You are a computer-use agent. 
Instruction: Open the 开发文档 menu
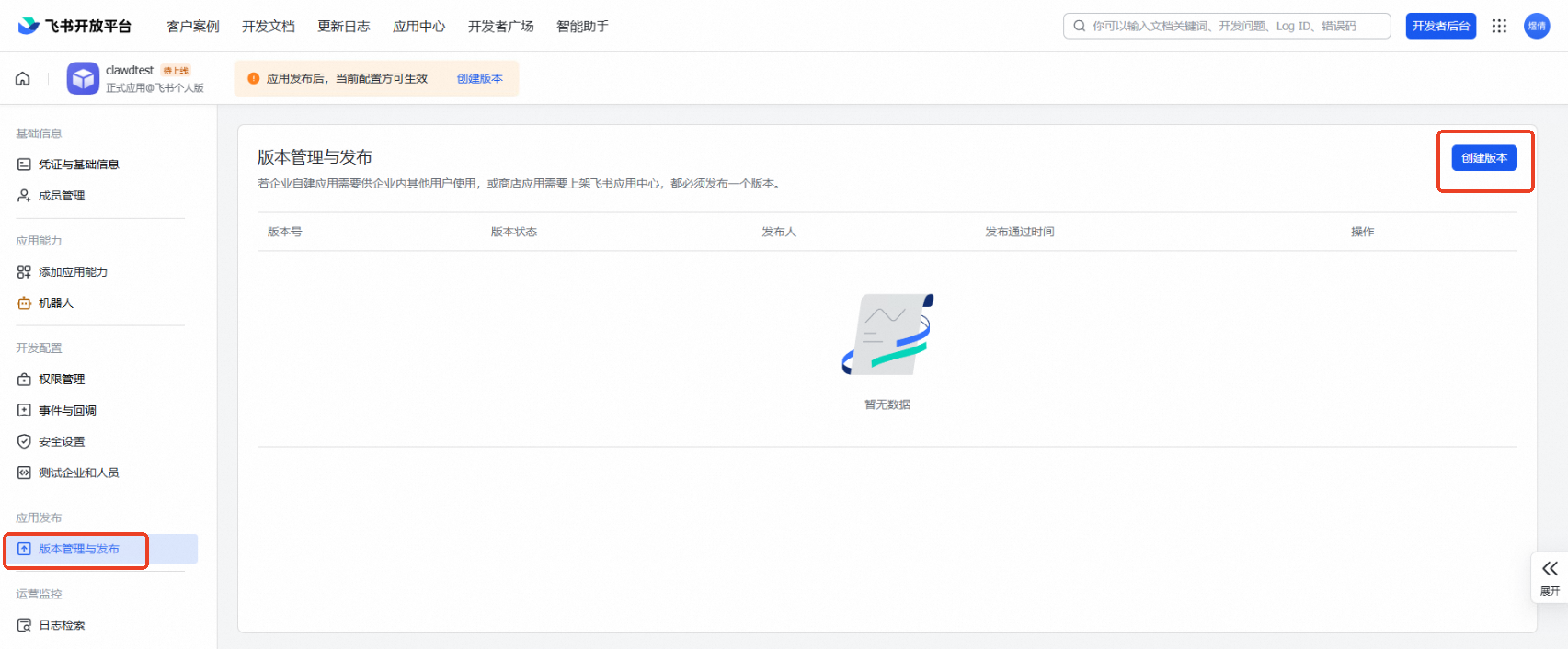point(268,26)
